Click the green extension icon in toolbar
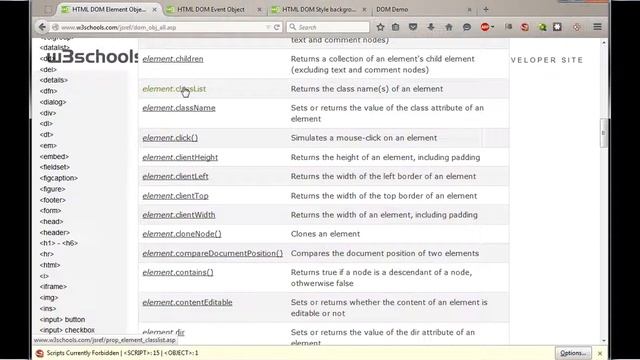This screenshot has width=640, height=360. click(542, 27)
